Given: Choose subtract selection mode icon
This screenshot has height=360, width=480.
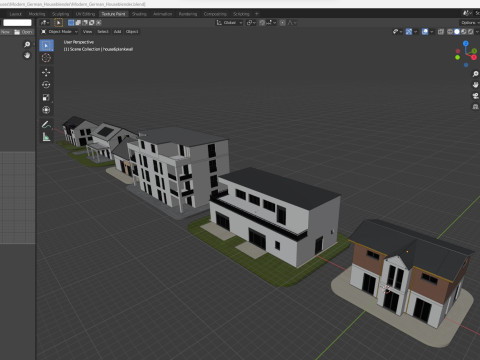Looking at the screenshot, I should (x=85, y=23).
